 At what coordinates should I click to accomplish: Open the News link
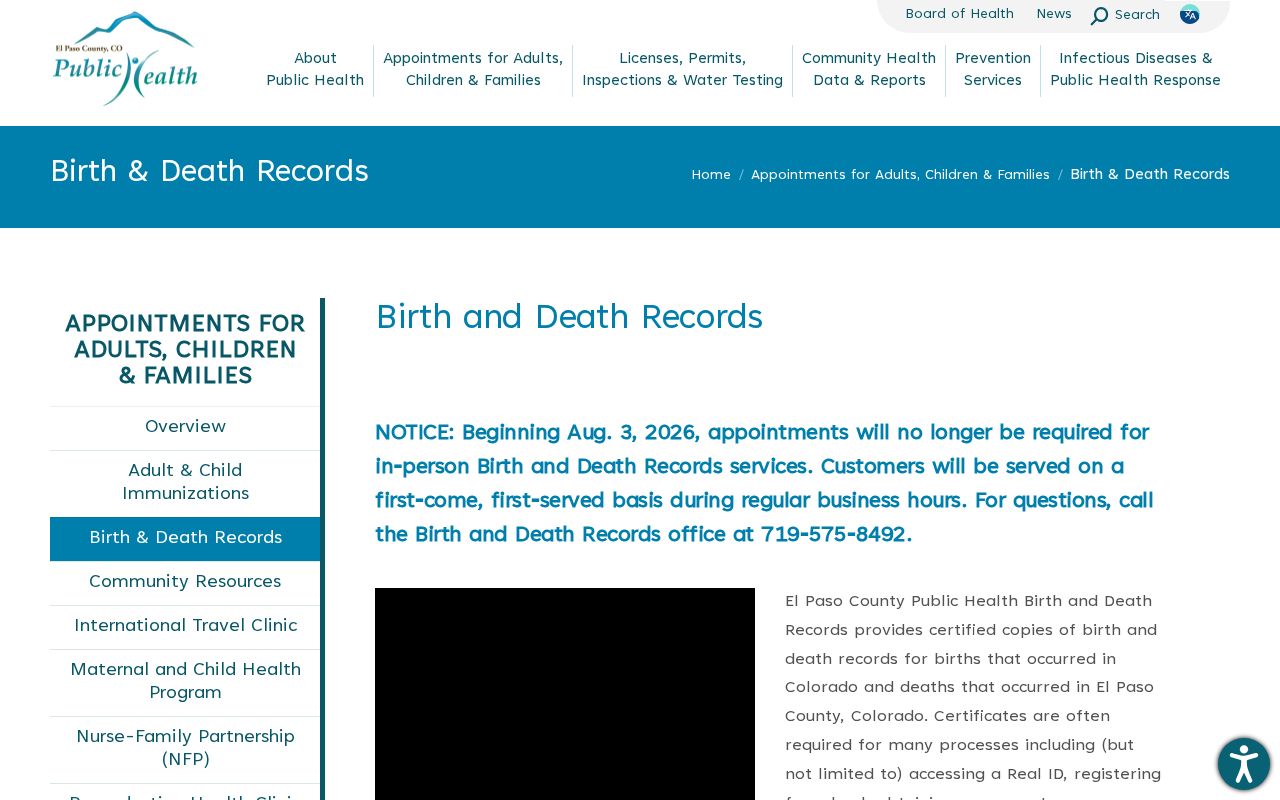tap(1054, 14)
